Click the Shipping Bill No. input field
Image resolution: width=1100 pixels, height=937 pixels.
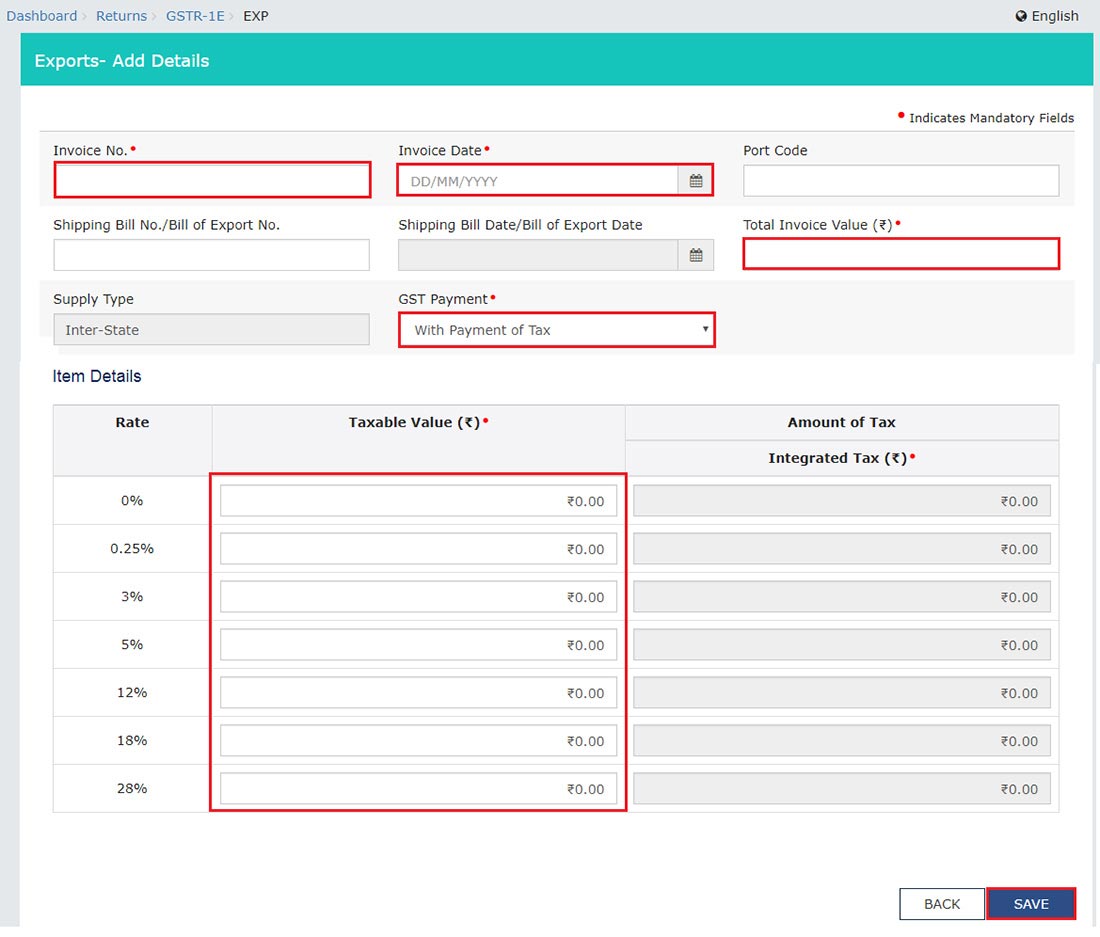coord(212,255)
